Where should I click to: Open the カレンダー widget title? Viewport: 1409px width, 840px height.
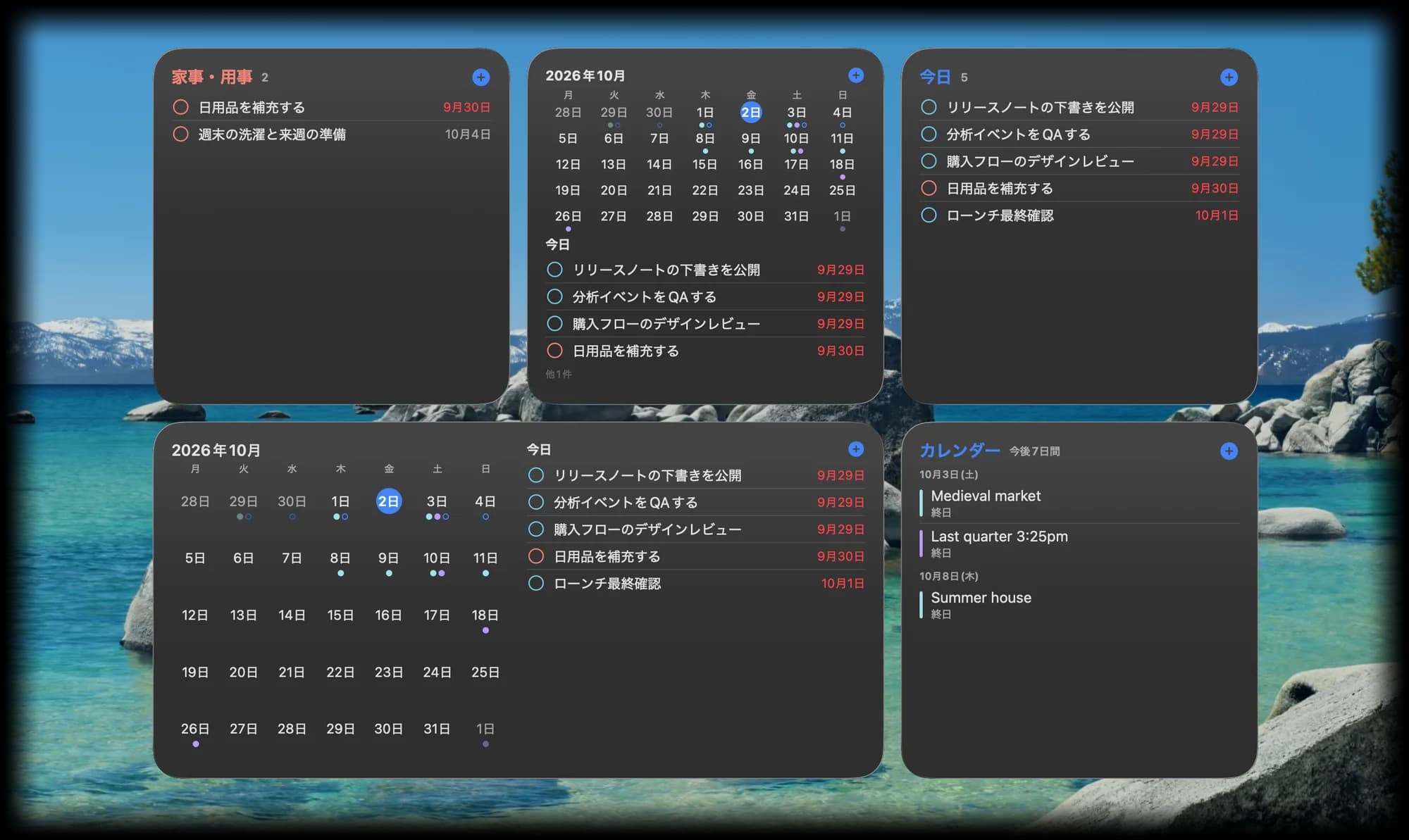(x=960, y=451)
